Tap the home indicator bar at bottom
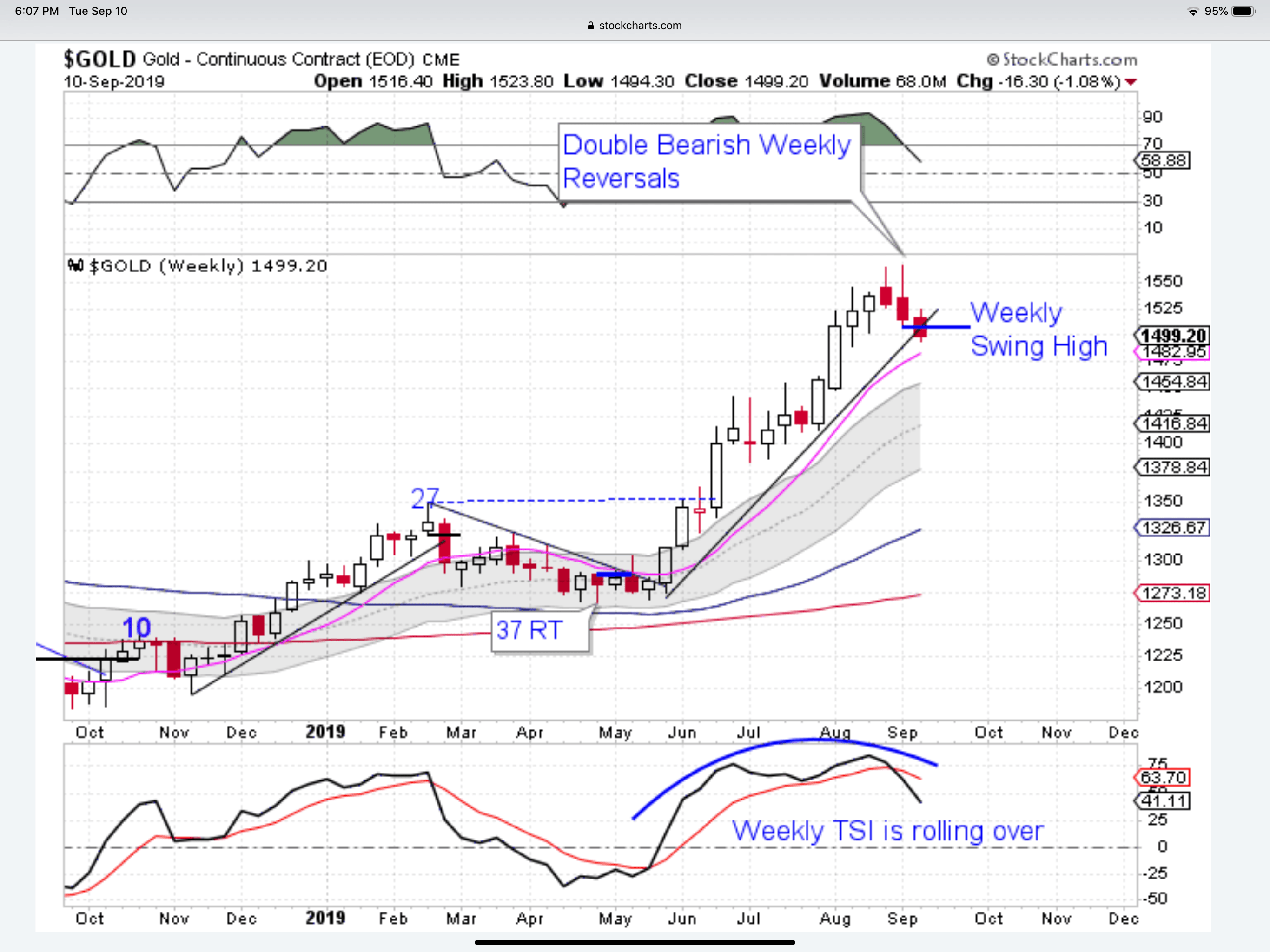1270x952 pixels. coord(635,942)
